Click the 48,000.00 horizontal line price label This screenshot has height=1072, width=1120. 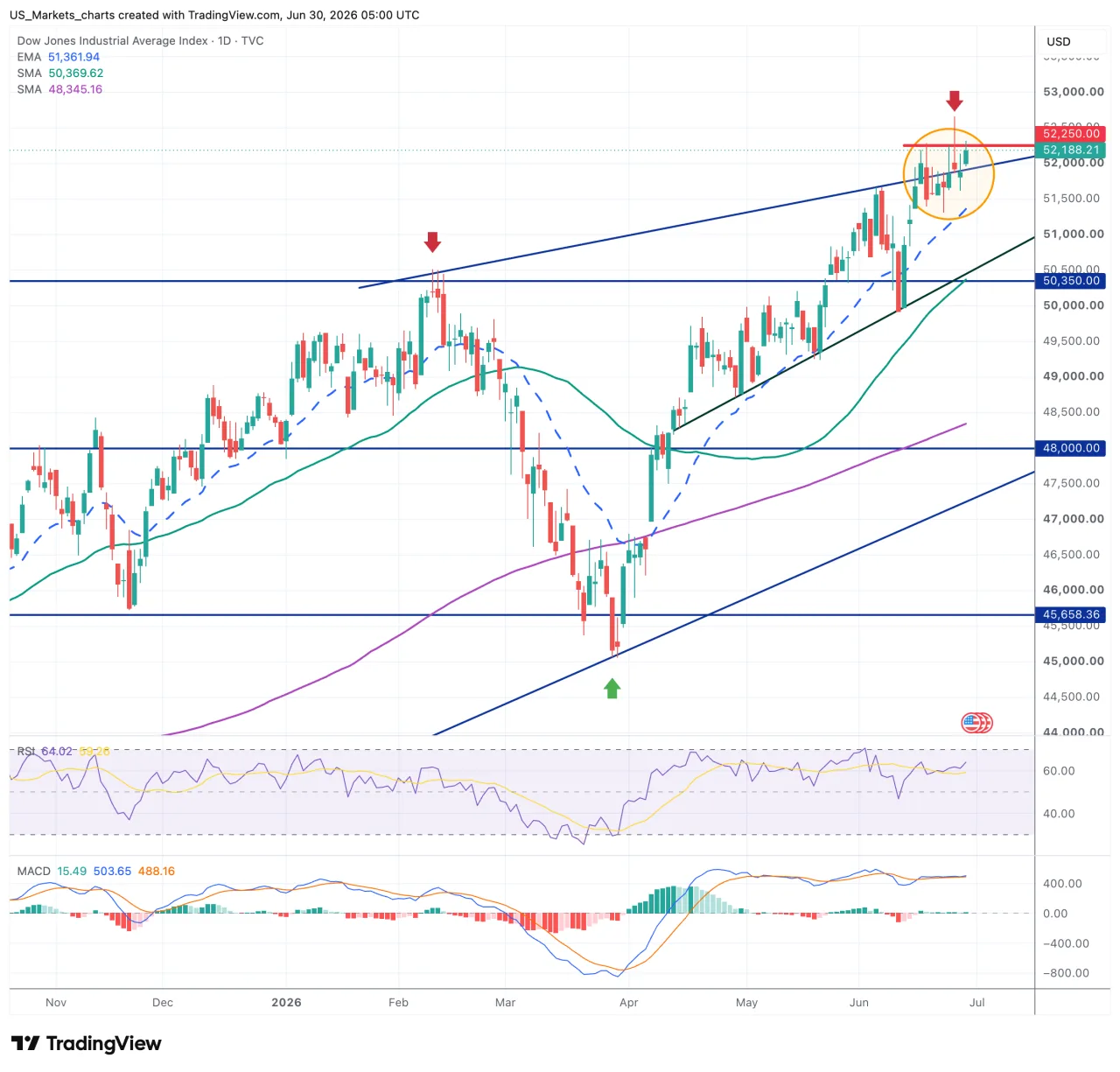[1071, 448]
